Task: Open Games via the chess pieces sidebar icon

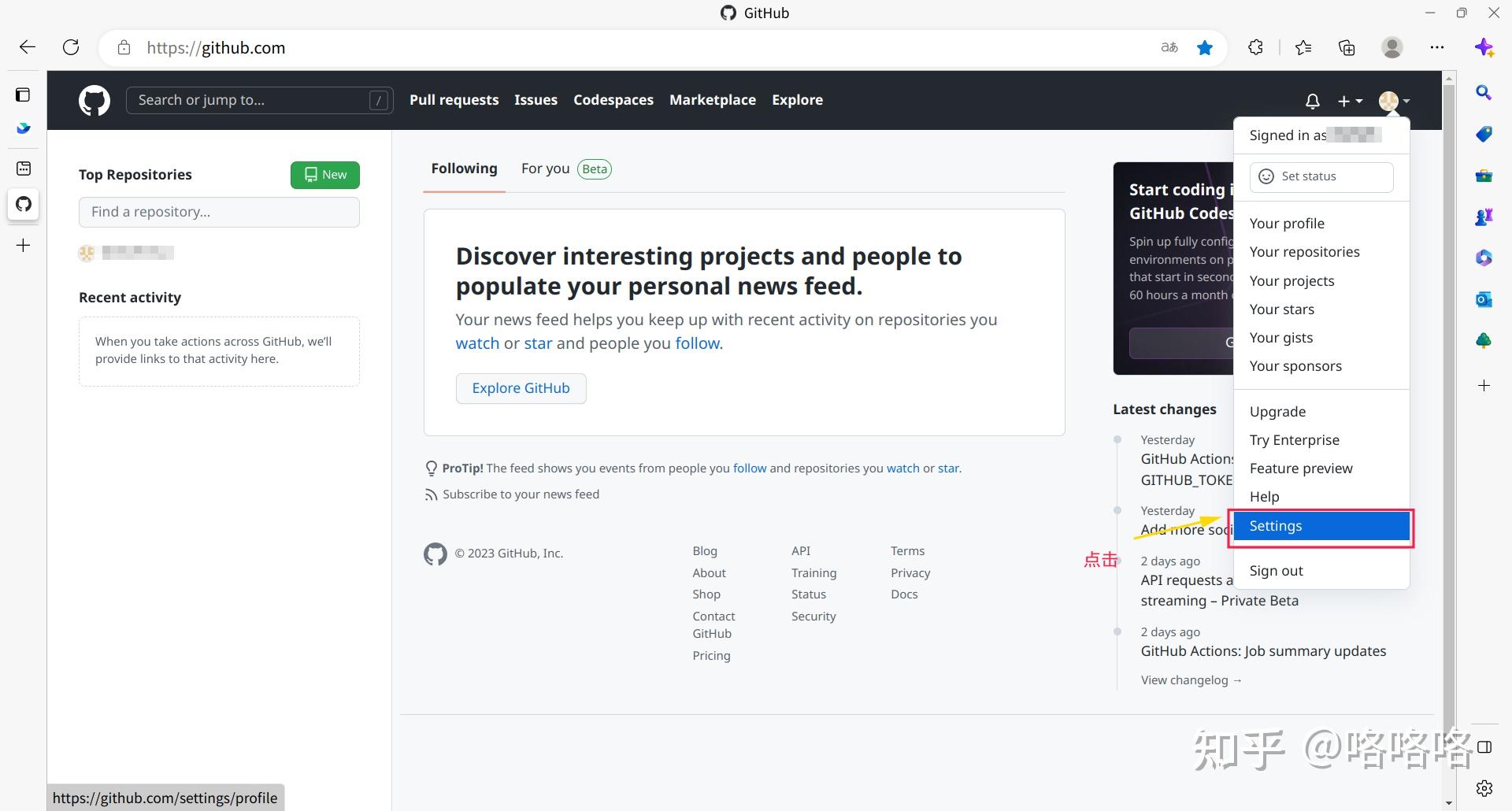Action: tap(1484, 217)
